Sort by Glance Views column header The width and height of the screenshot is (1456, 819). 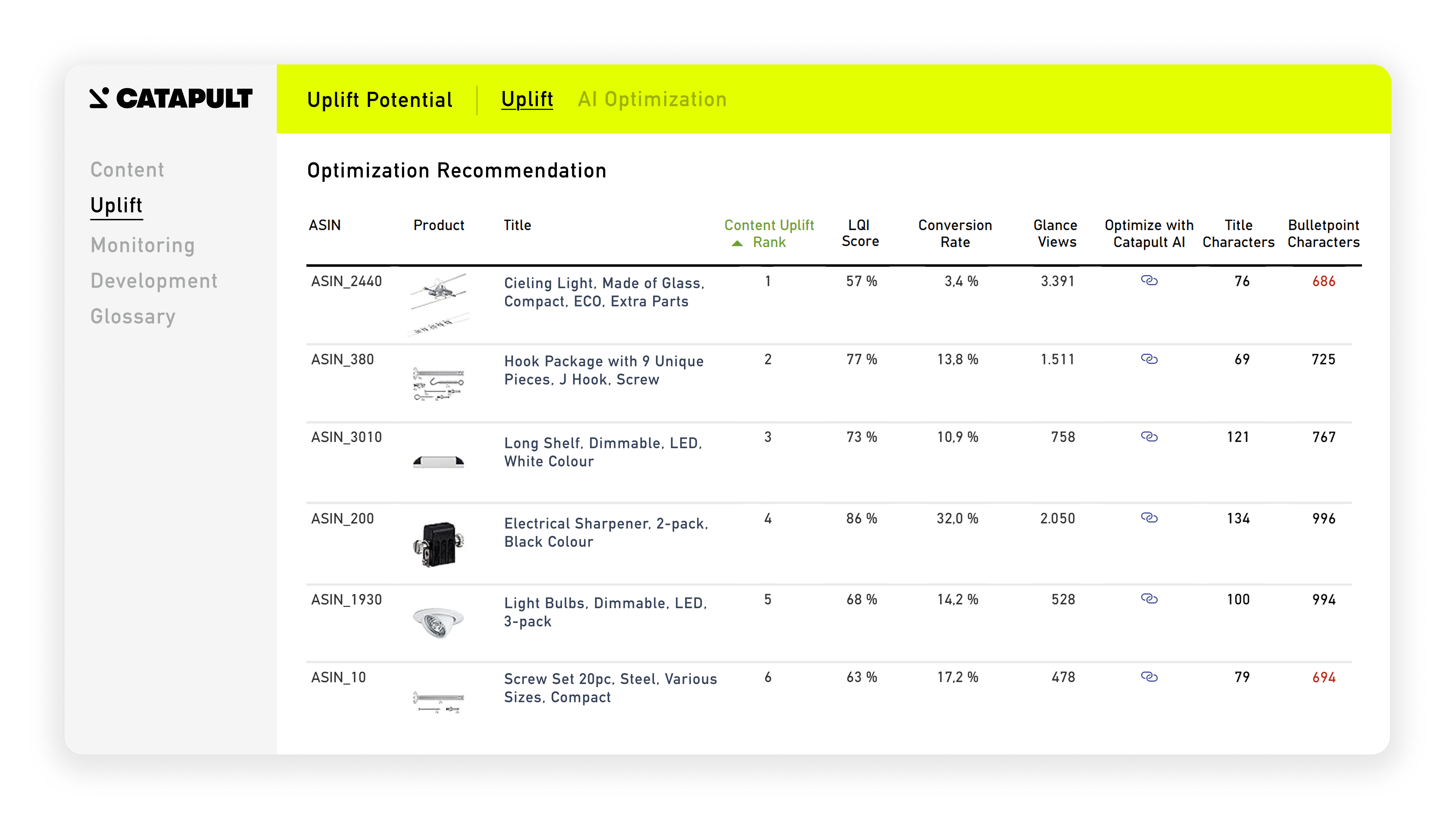pos(1056,233)
